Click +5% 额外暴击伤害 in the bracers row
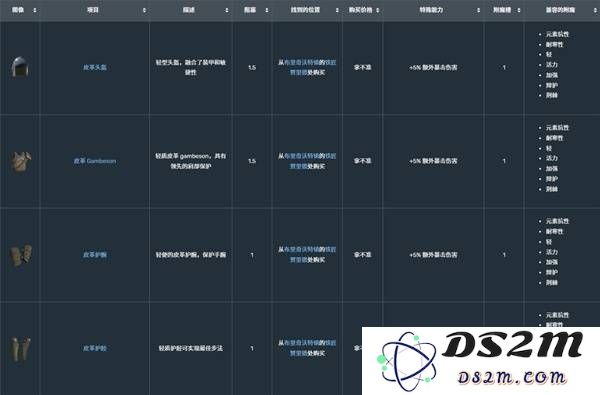Image resolution: width=600 pixels, height=395 pixels. click(x=433, y=255)
